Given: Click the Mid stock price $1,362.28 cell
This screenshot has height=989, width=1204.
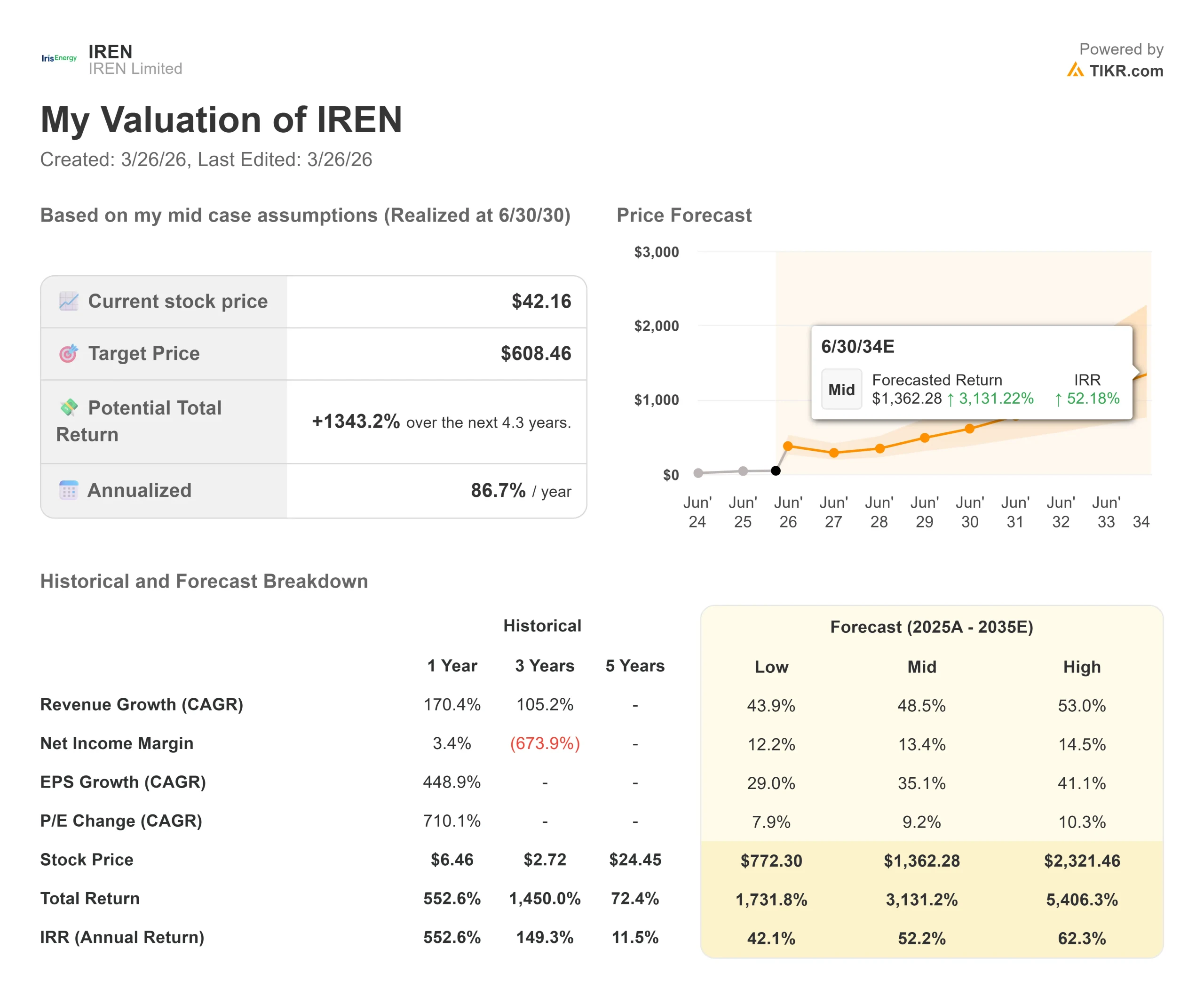Looking at the screenshot, I should click(x=921, y=860).
